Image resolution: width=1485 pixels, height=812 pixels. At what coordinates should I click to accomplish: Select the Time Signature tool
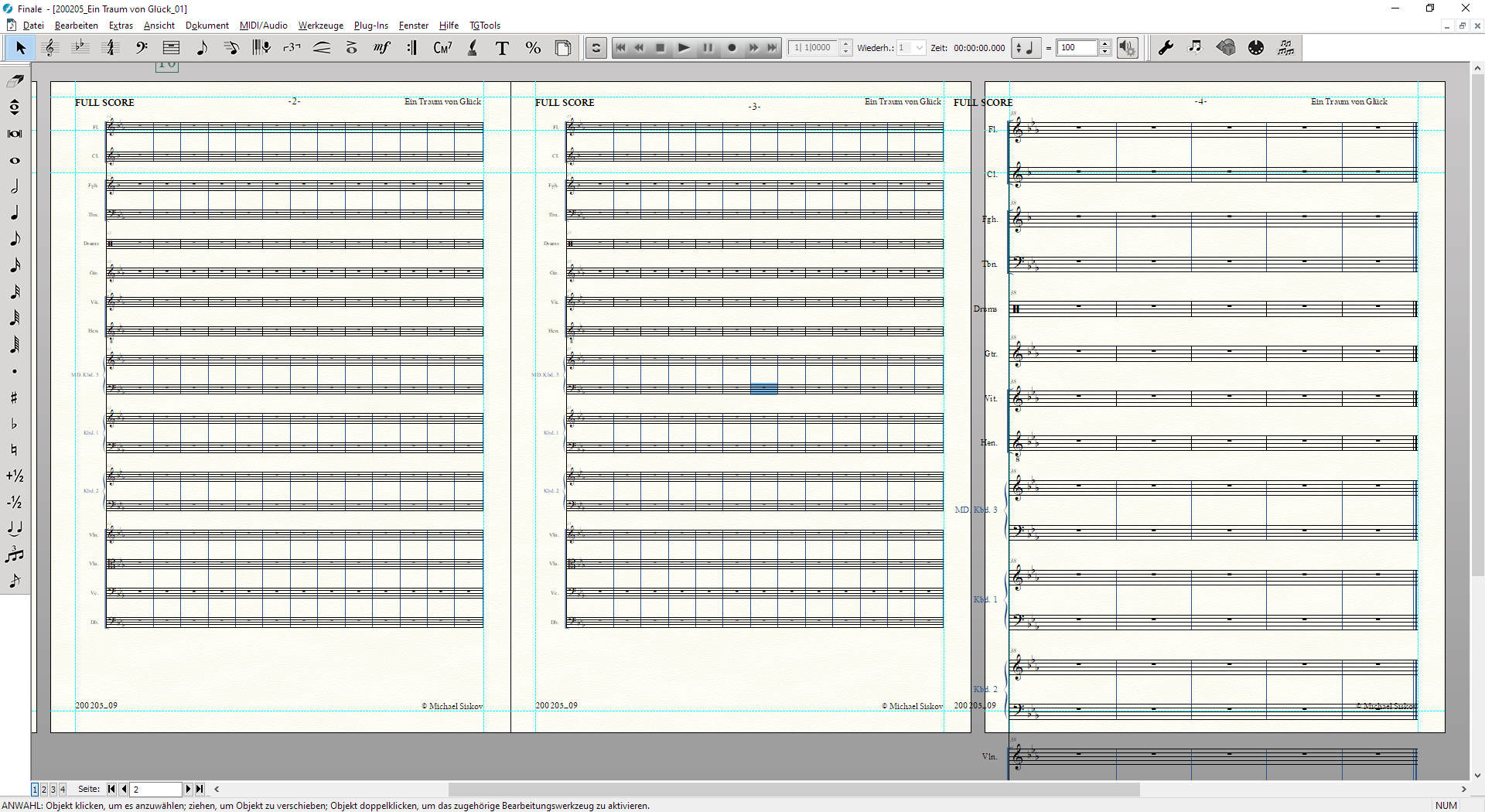[x=111, y=48]
